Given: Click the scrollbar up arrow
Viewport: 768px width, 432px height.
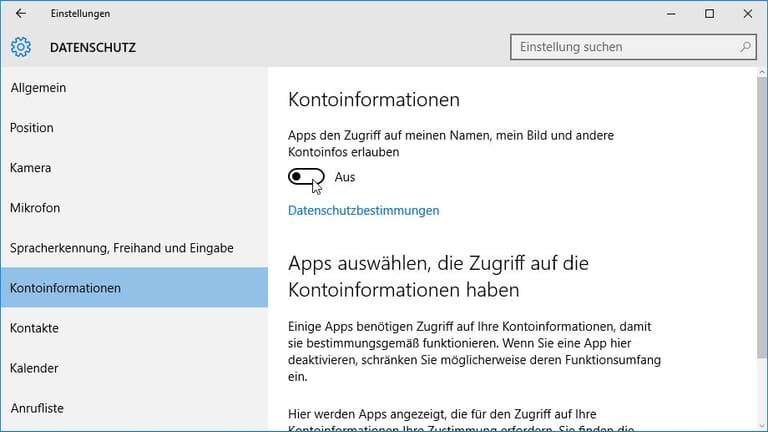Looking at the screenshot, I should (762, 72).
